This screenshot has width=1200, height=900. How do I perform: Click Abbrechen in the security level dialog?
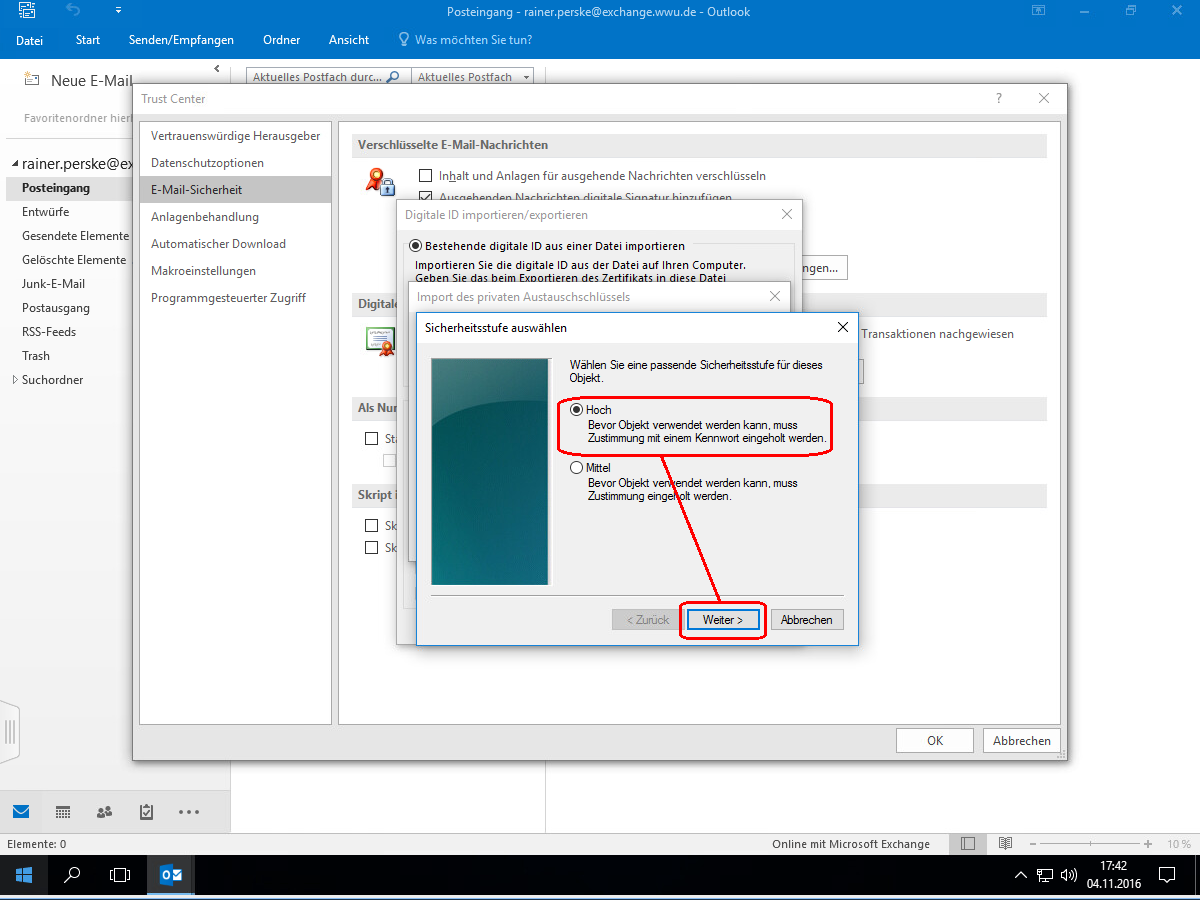(x=806, y=620)
